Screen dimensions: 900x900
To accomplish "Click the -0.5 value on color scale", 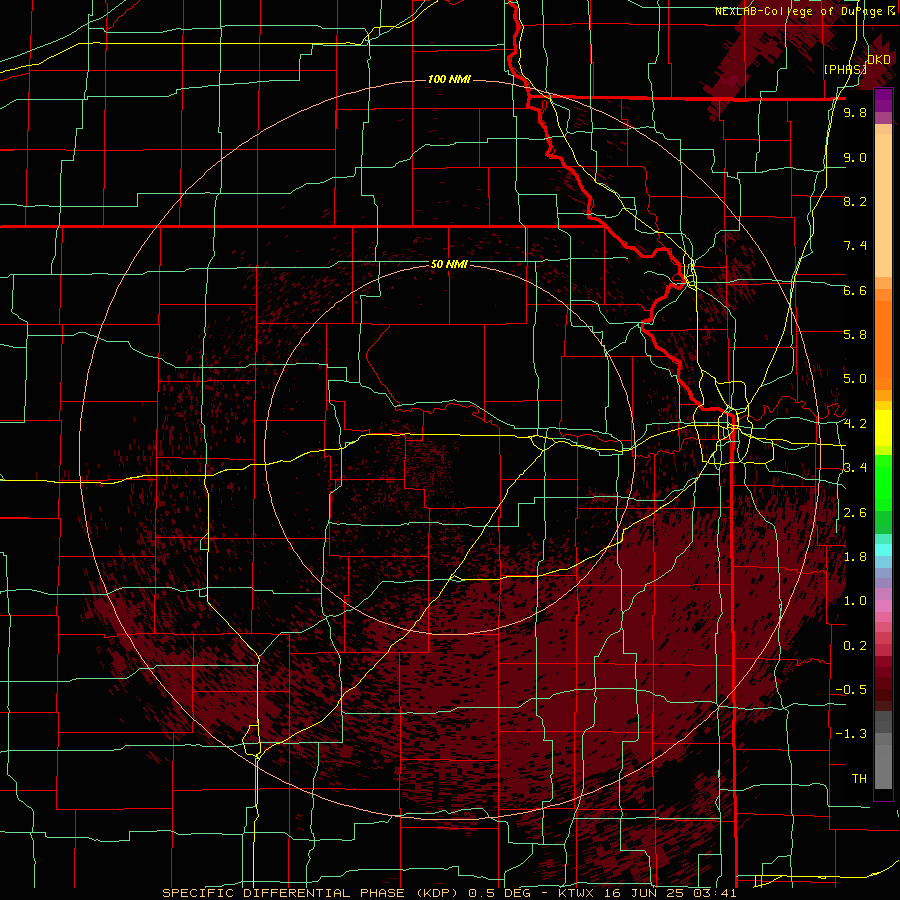I will coord(851,690).
